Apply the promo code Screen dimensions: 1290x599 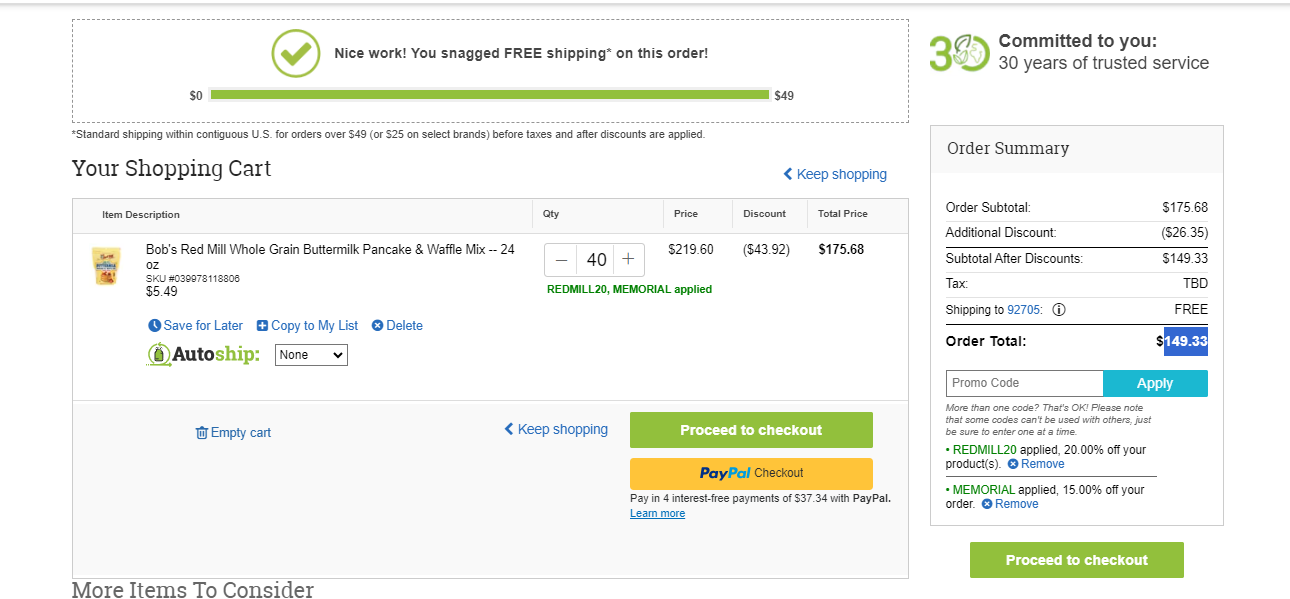(x=1155, y=383)
